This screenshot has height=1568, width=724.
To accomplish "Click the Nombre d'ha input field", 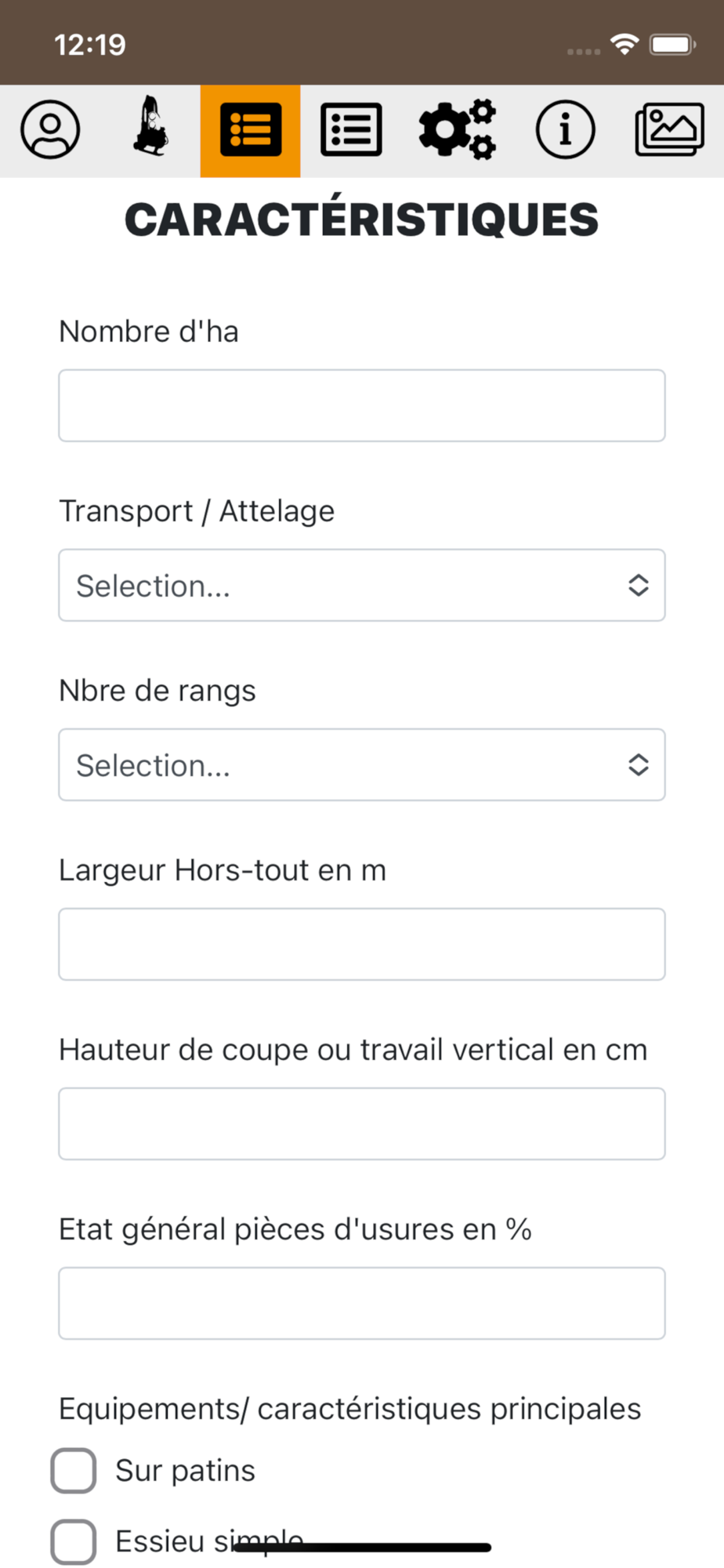I will point(362,405).
